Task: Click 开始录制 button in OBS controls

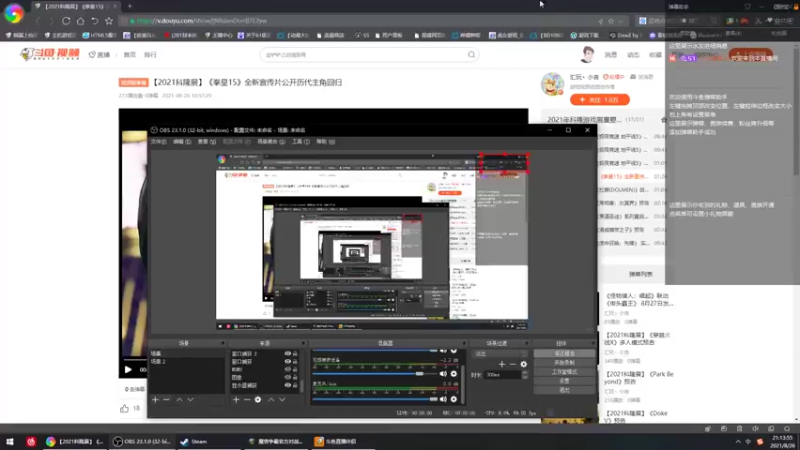Action: pyautogui.click(x=564, y=363)
